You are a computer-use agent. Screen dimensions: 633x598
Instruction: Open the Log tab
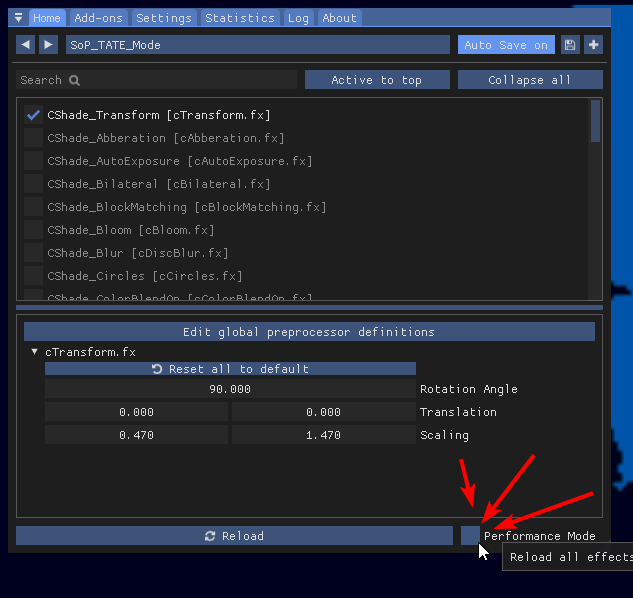[298, 18]
